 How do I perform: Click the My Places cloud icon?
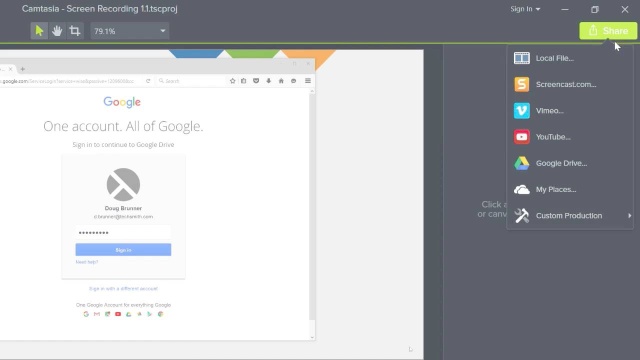(522, 189)
